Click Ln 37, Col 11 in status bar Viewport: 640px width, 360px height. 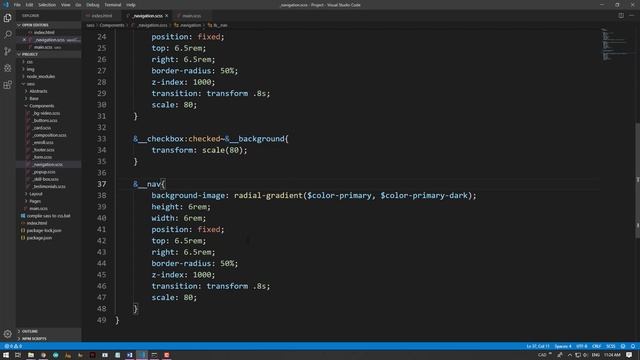[538, 346]
